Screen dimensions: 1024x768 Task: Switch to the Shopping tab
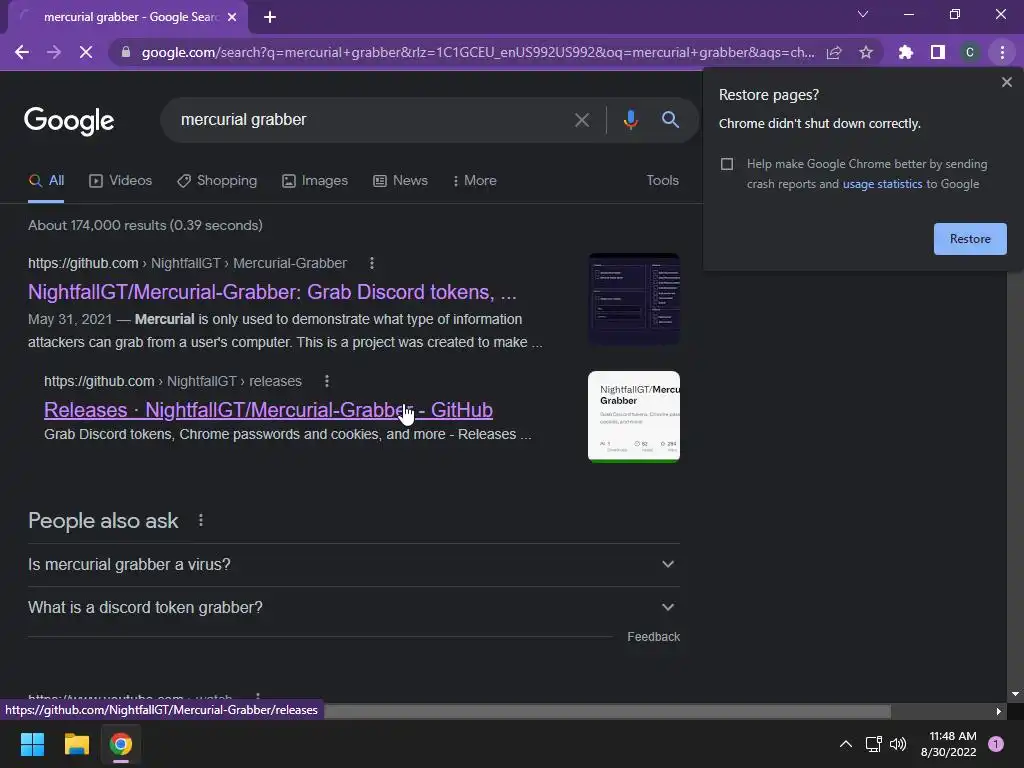point(217,181)
